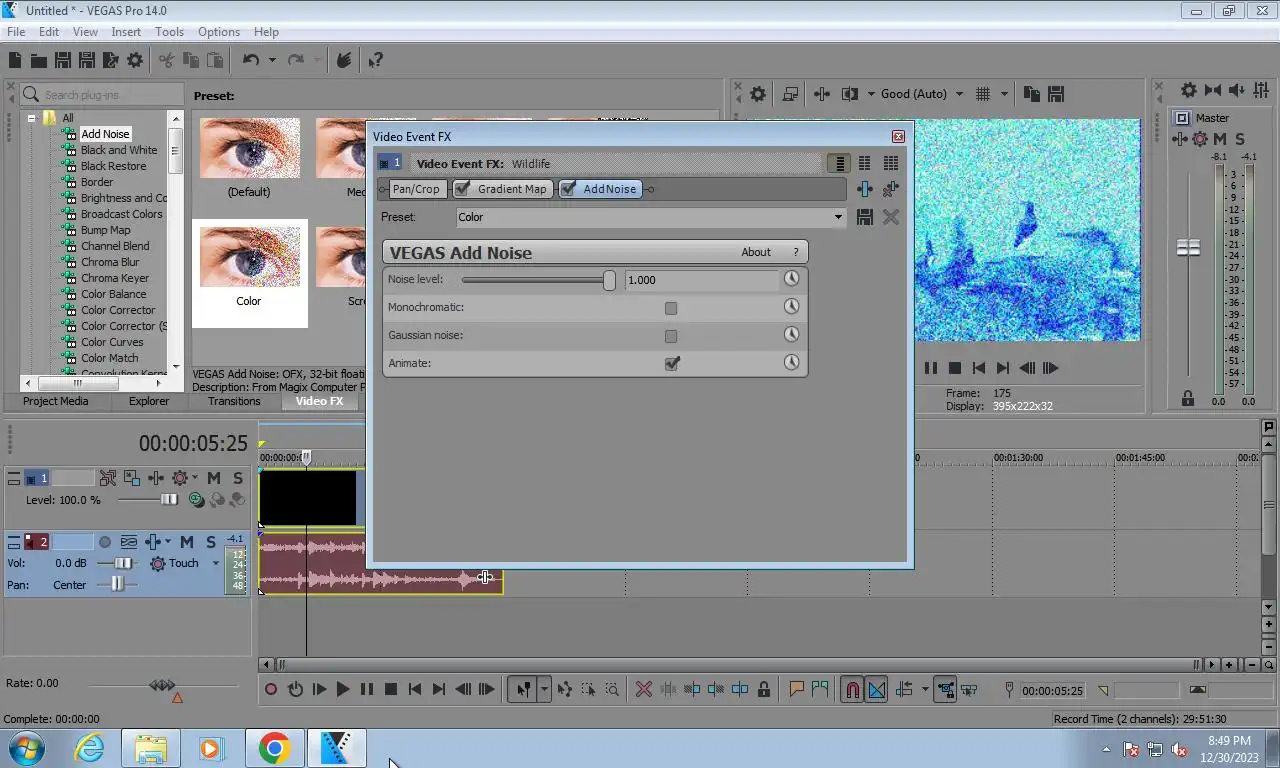Open project Properties gear icon in toolbar

[135, 61]
